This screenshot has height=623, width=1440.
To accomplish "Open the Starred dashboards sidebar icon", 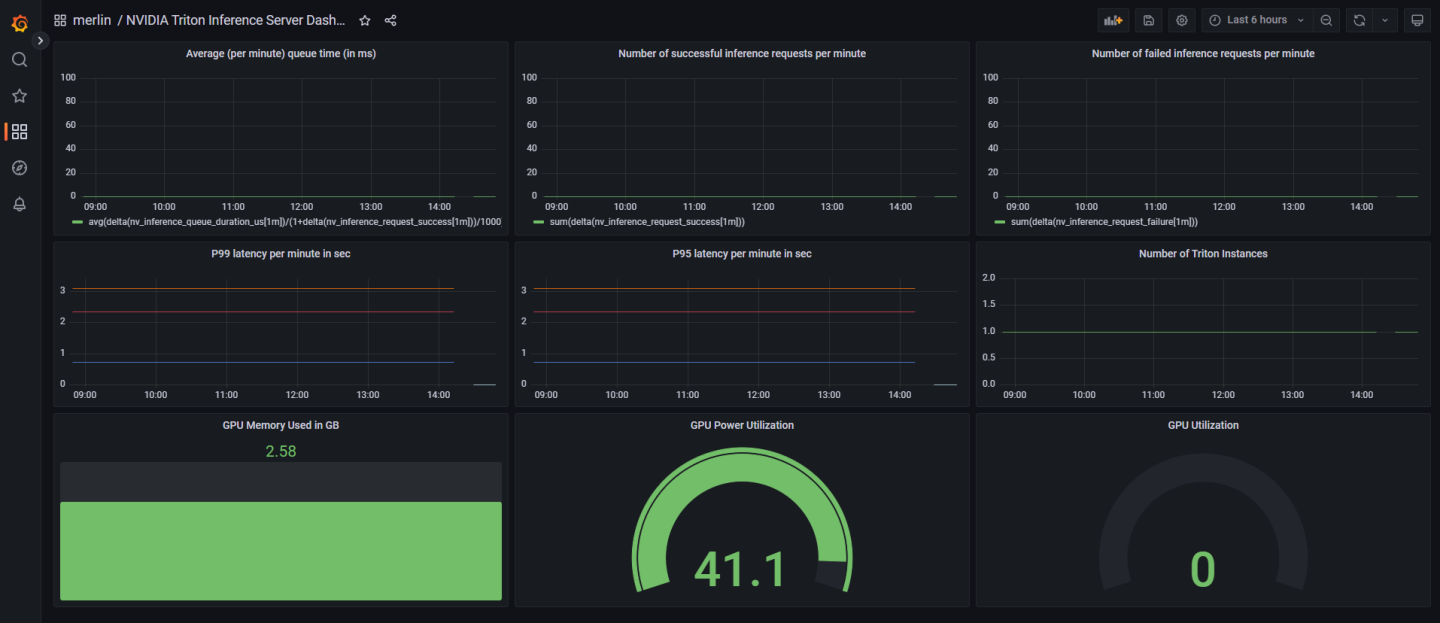I will tap(19, 96).
